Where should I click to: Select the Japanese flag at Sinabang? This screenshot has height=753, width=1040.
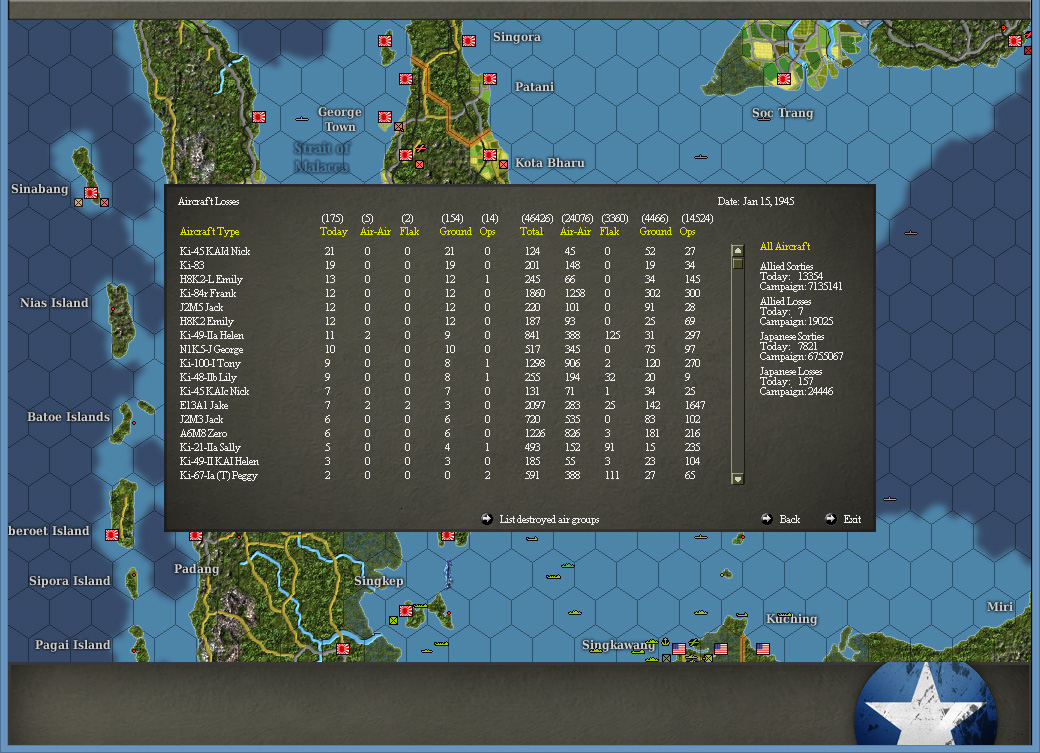point(91,193)
